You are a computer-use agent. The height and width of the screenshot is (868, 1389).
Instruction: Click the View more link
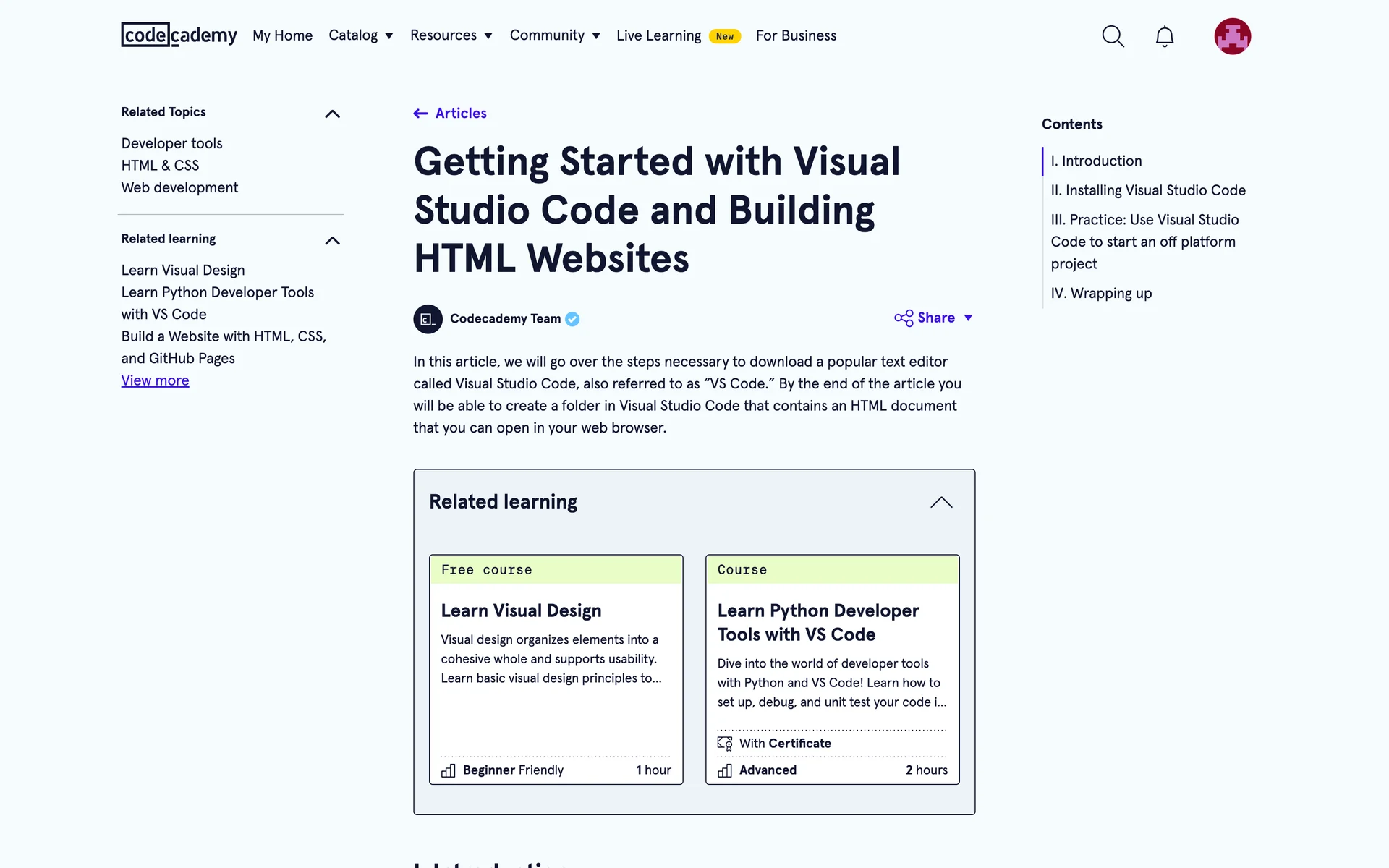155,380
